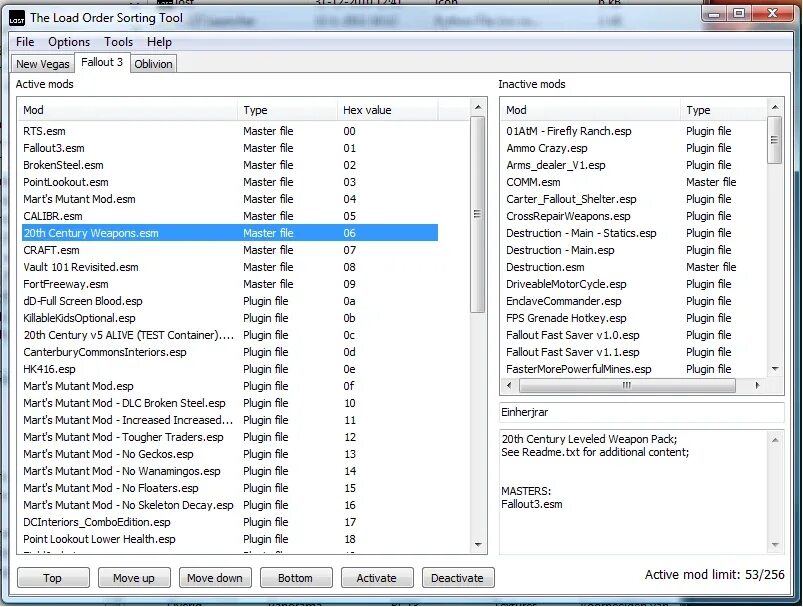Click active mods scrollbar up arrow
This screenshot has height=607, width=803.
pyautogui.click(x=478, y=107)
